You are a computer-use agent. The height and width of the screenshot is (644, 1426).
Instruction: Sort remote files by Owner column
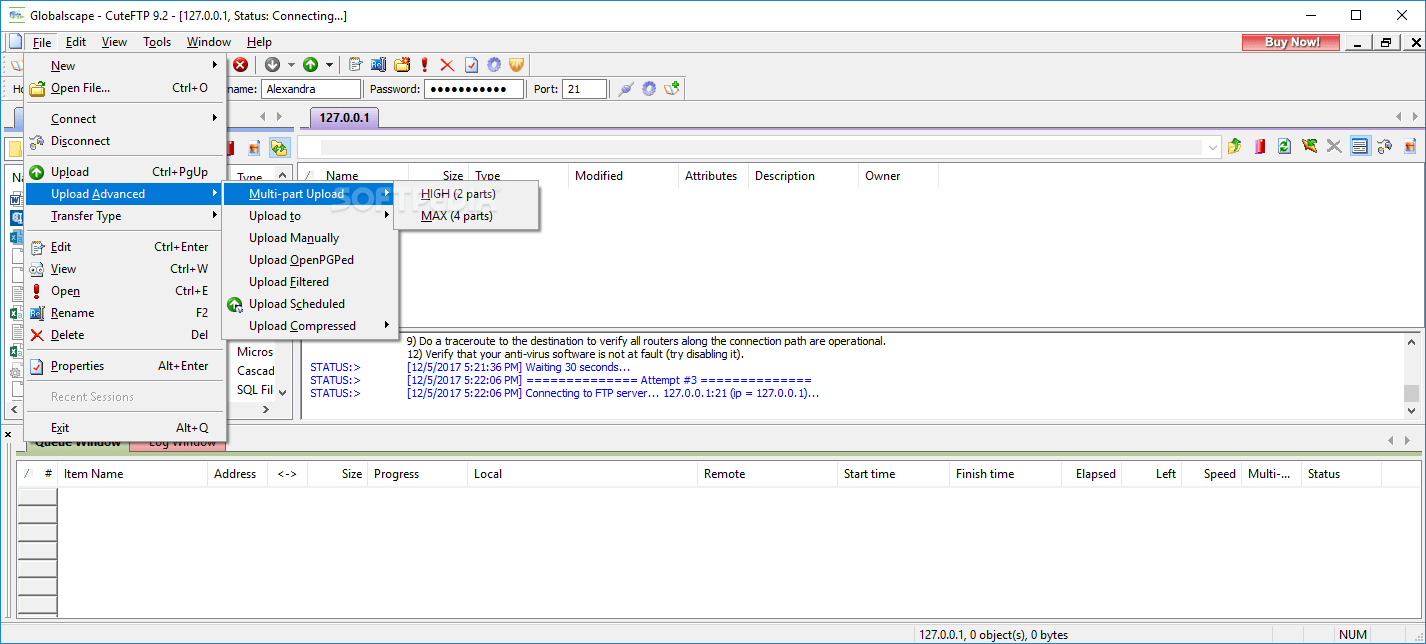pyautogui.click(x=898, y=176)
